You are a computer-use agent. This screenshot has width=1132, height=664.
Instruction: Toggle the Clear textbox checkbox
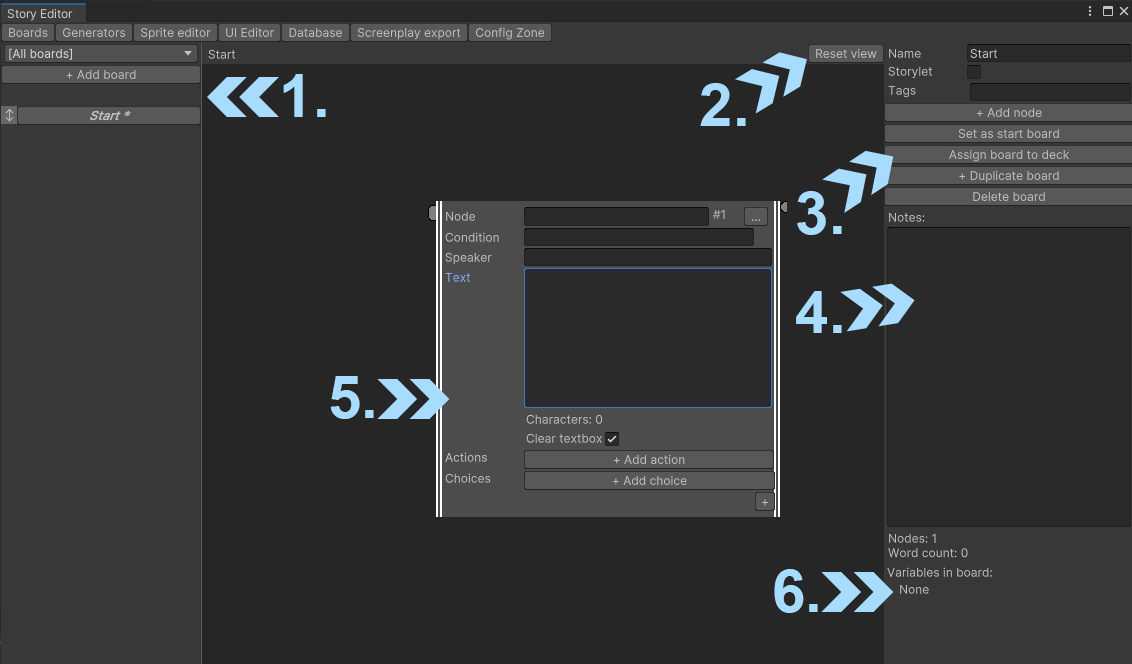pos(612,439)
